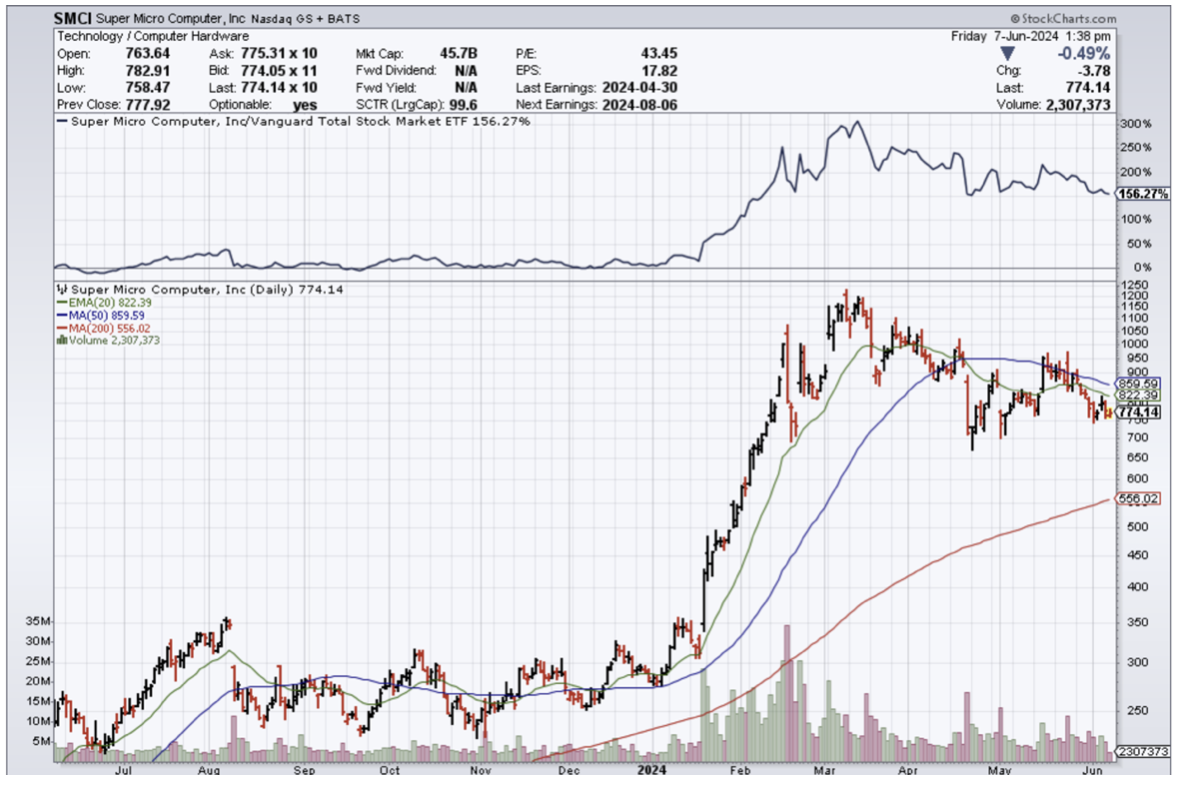Screen dimensions: 1182x792
Task: Click the Aug label on the time axis
Action: (209, 772)
